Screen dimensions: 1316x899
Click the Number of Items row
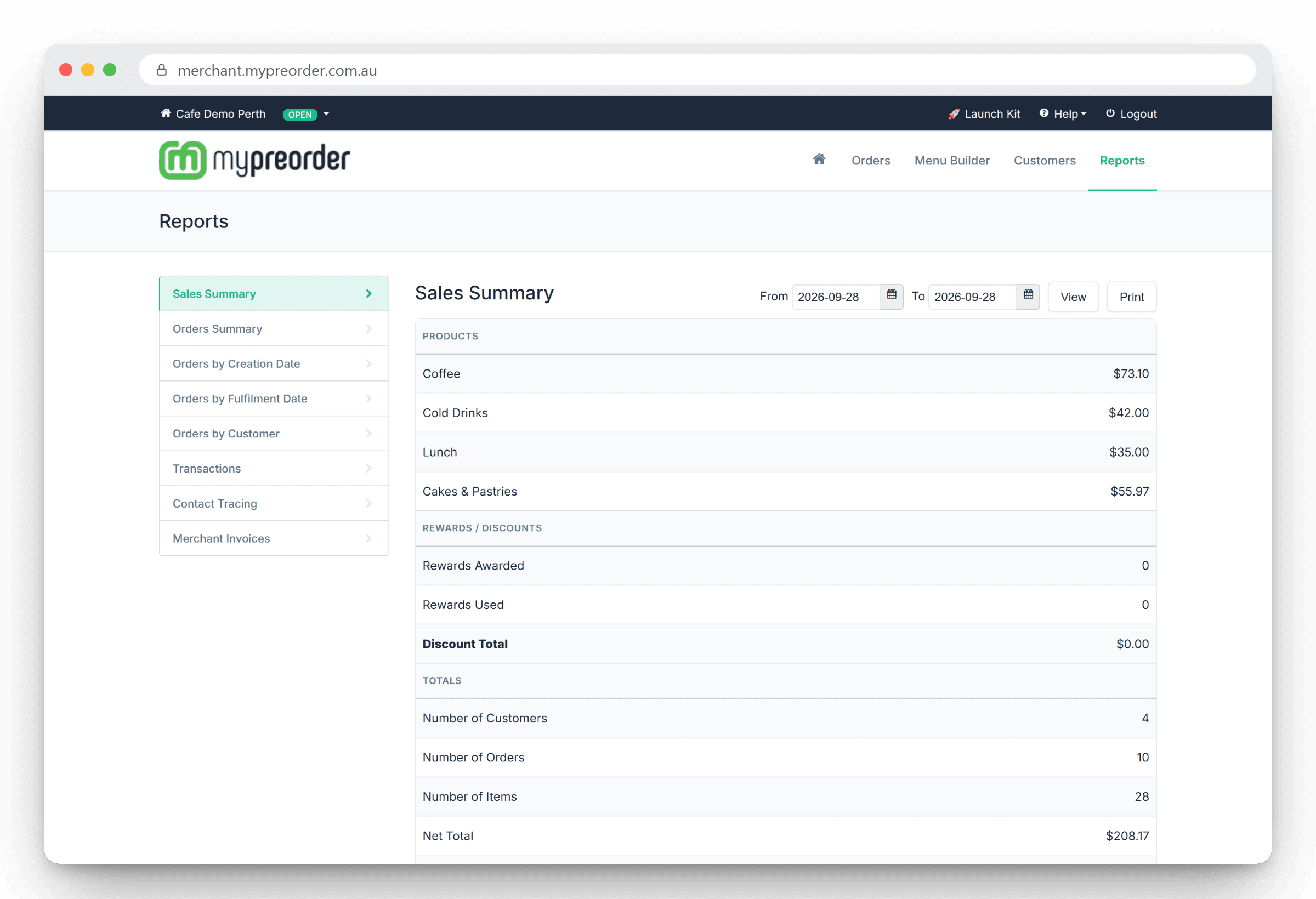click(785, 796)
